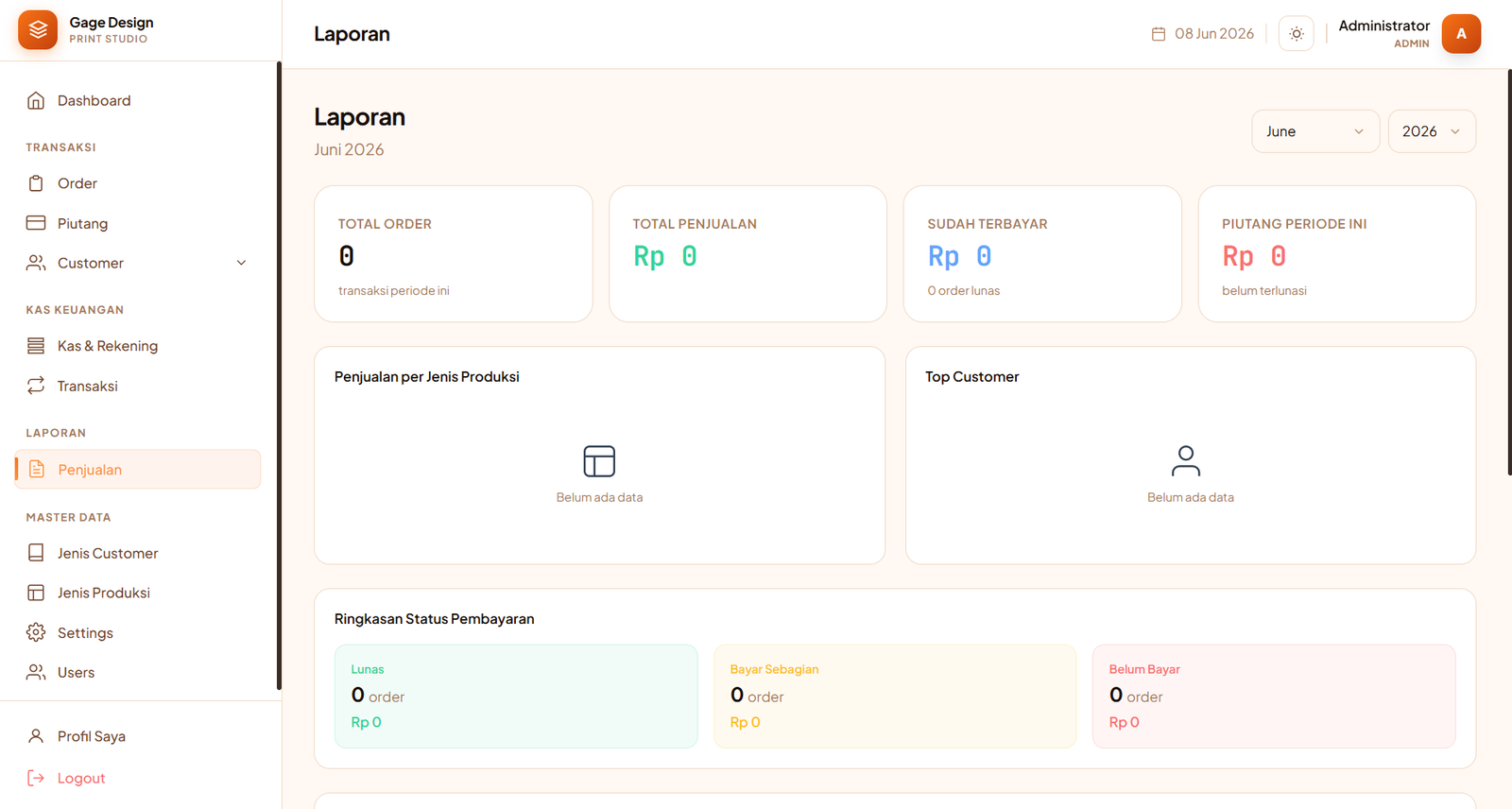
Task: Click the person icon in the Top Customer card
Action: 1186,461
